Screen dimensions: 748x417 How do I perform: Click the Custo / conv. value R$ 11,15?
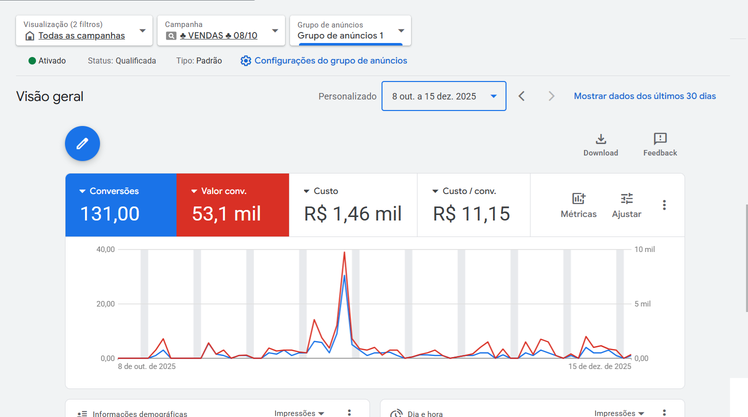pos(471,214)
